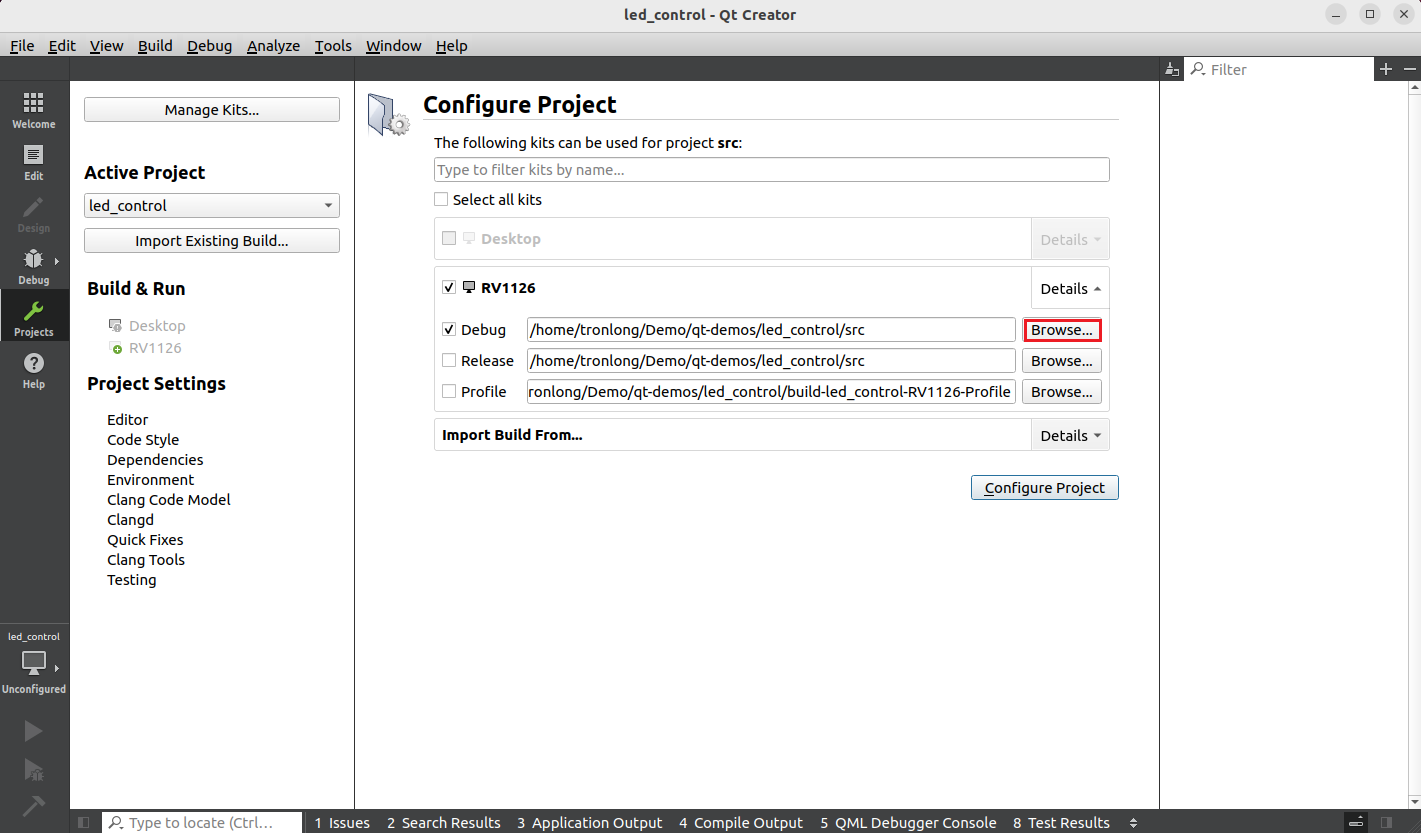Focus the Debug build path field
The width and height of the screenshot is (1421, 833).
771,330
